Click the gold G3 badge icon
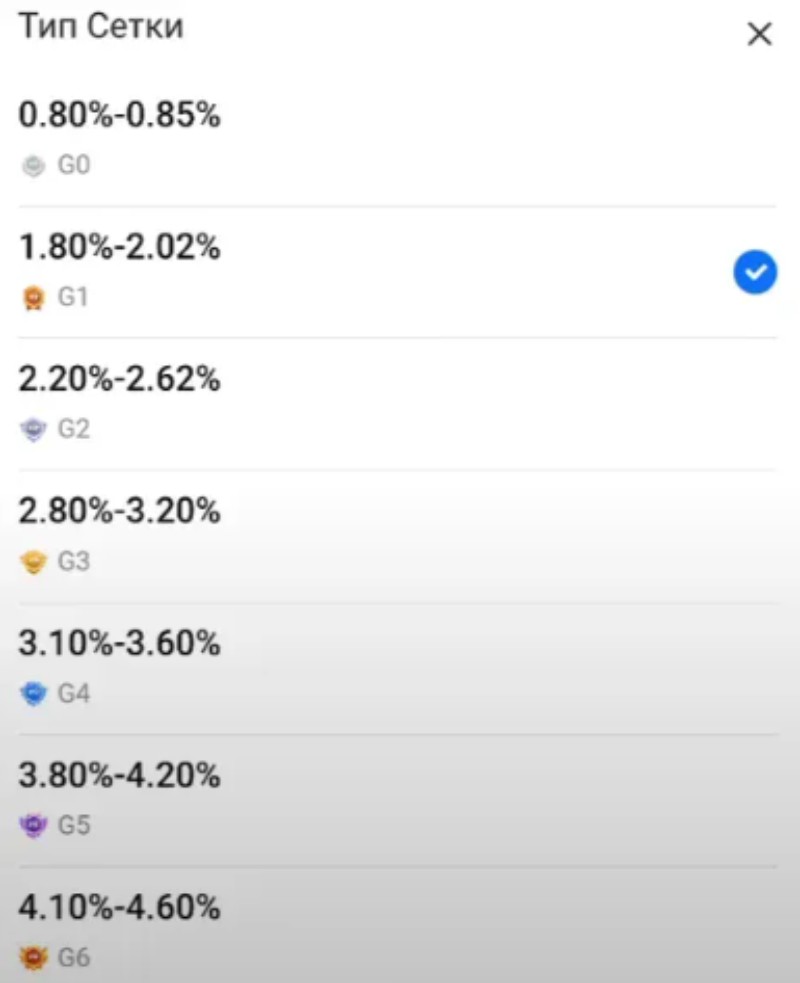Screen dimensions: 800x983 pyautogui.click(x=34, y=562)
